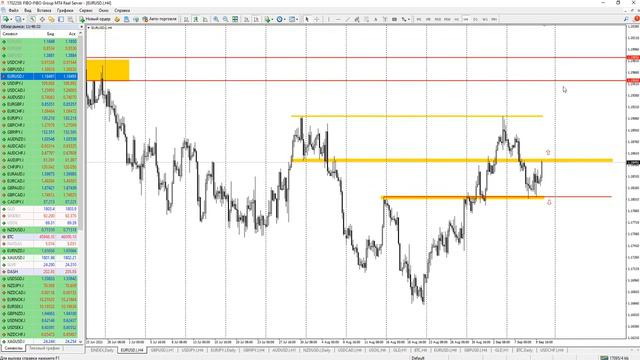Open the Файл menu
The height and width of the screenshot is (360, 640).
[x=13, y=10]
